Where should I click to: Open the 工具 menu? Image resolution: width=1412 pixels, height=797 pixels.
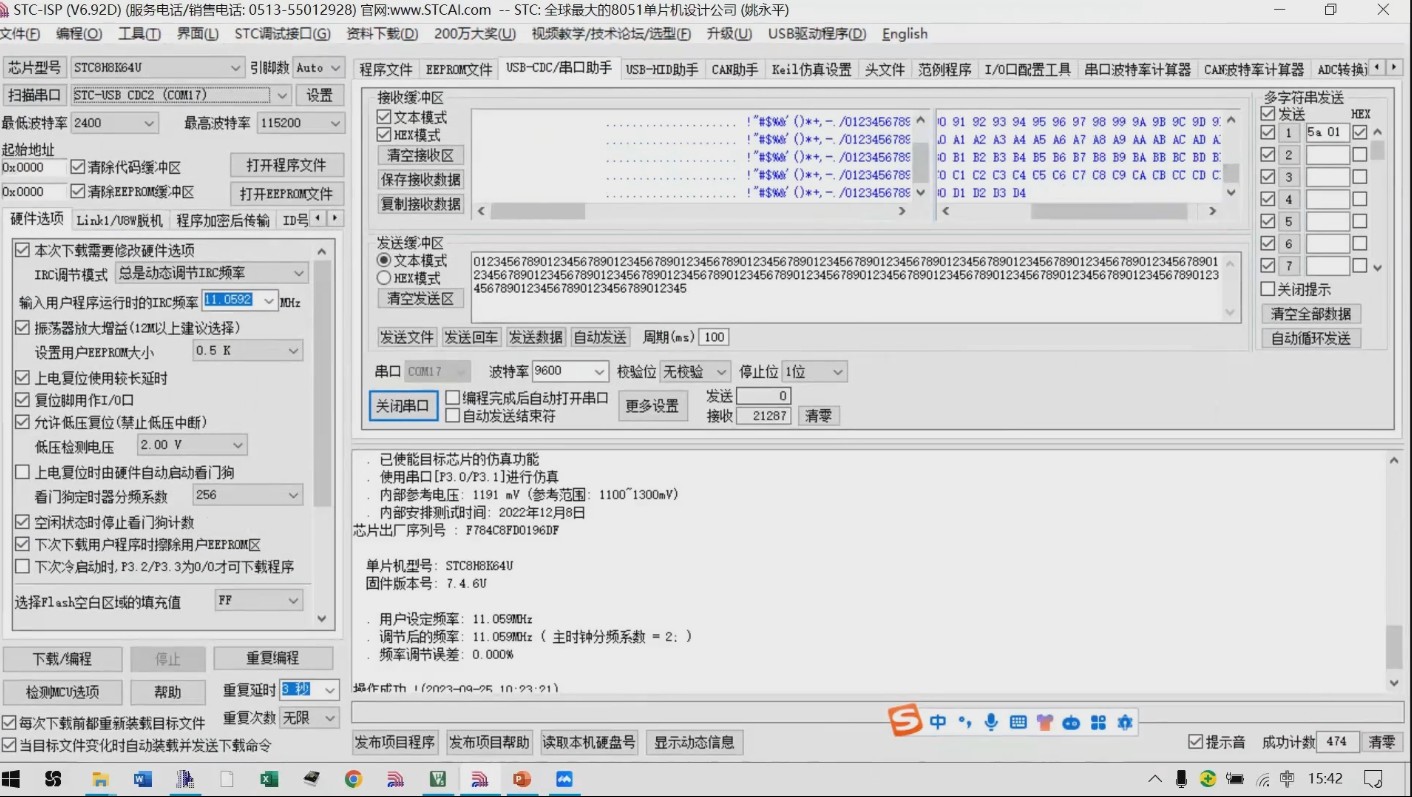pyautogui.click(x=138, y=33)
